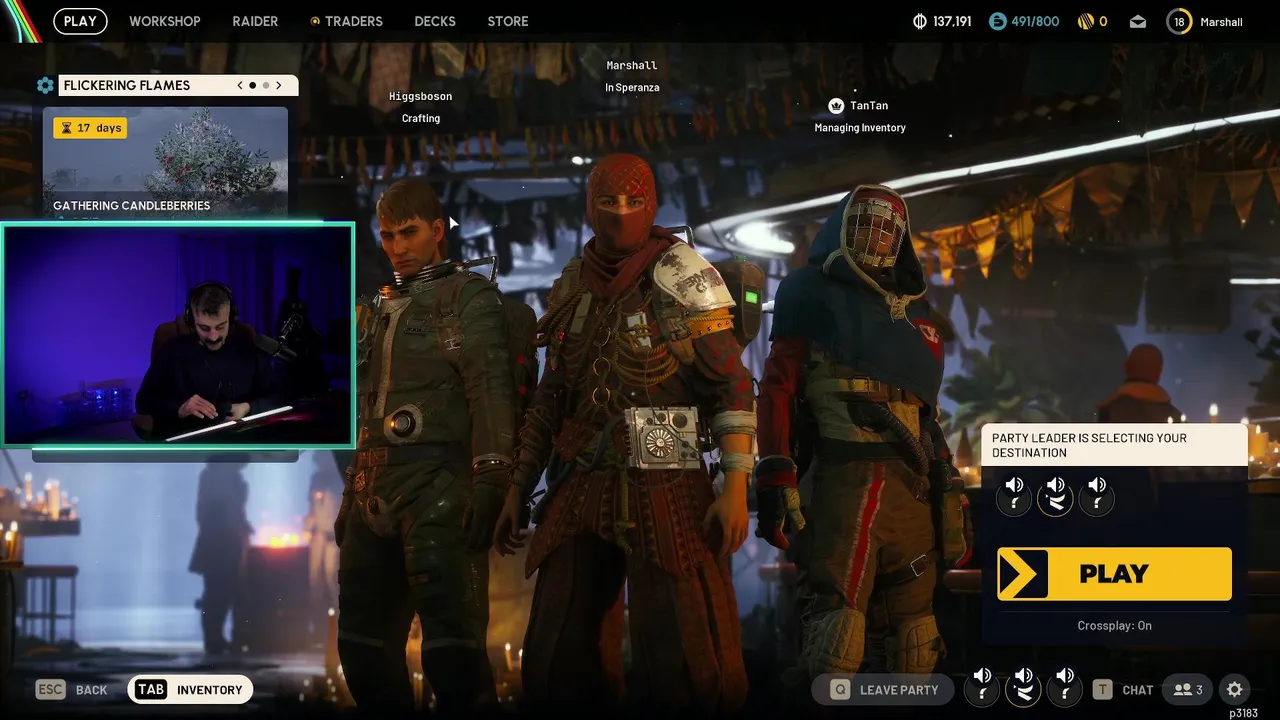Screen dimensions: 1280x720
Task: Open the Traders tab
Action: click(347, 21)
